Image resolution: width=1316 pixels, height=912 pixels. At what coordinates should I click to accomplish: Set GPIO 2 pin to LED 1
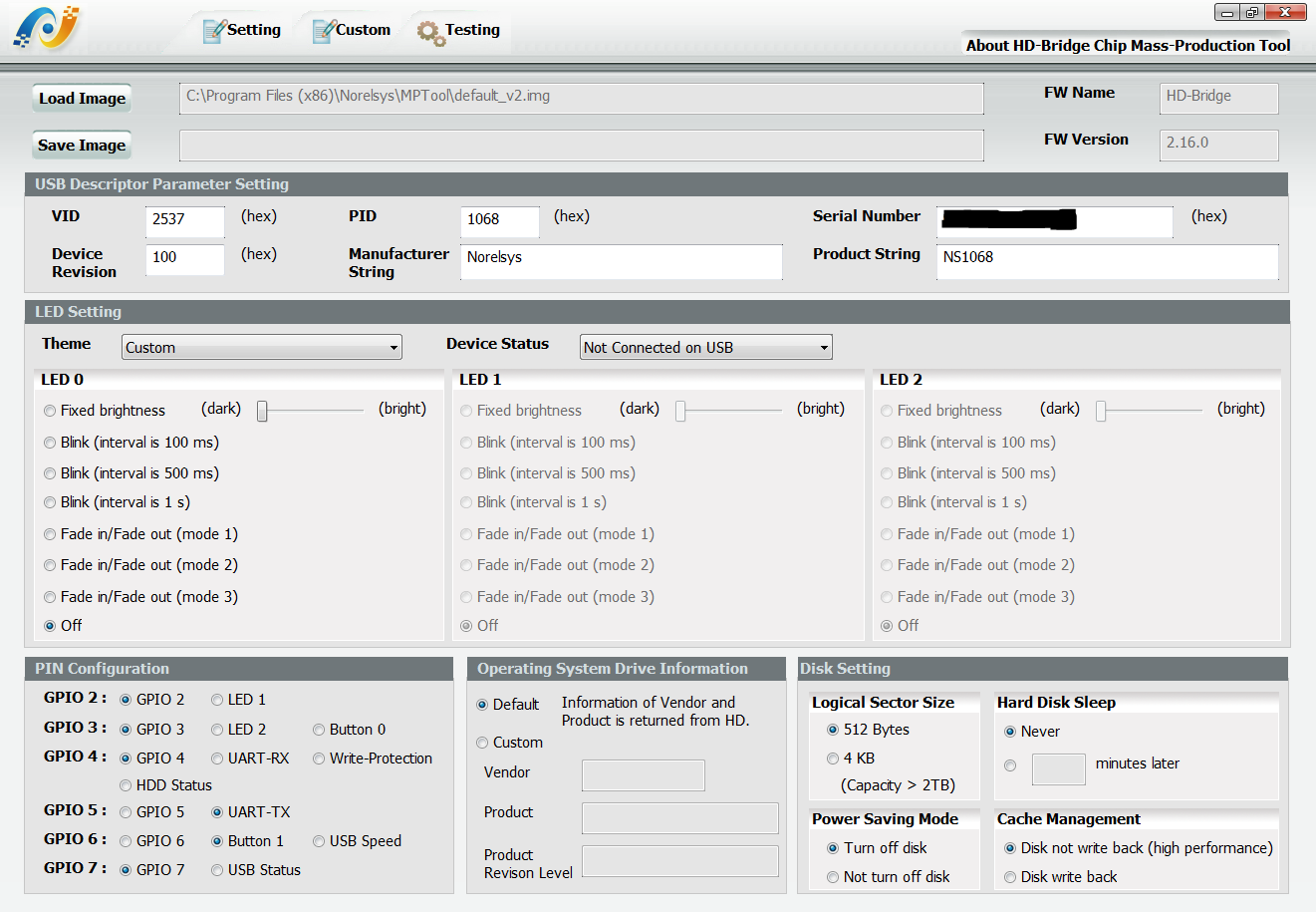[238, 700]
